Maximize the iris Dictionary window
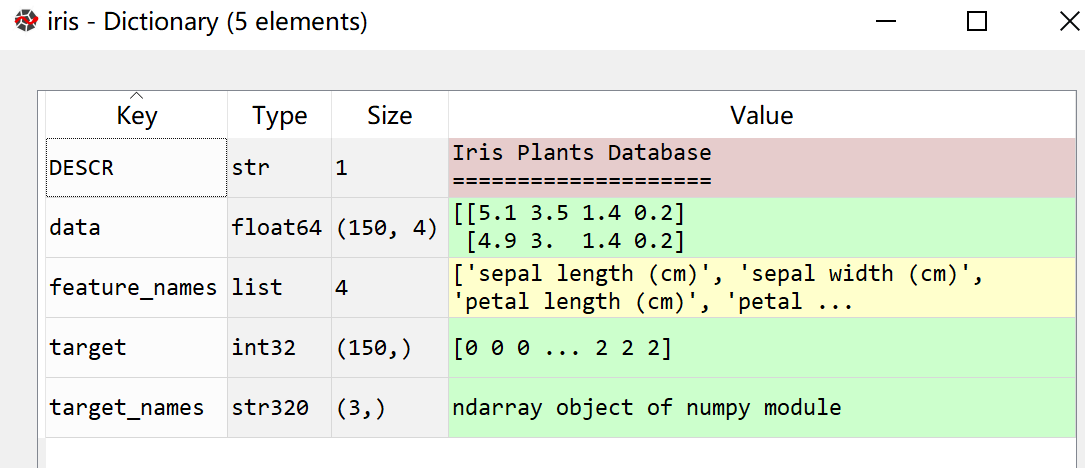The height and width of the screenshot is (468, 1085). click(x=977, y=21)
